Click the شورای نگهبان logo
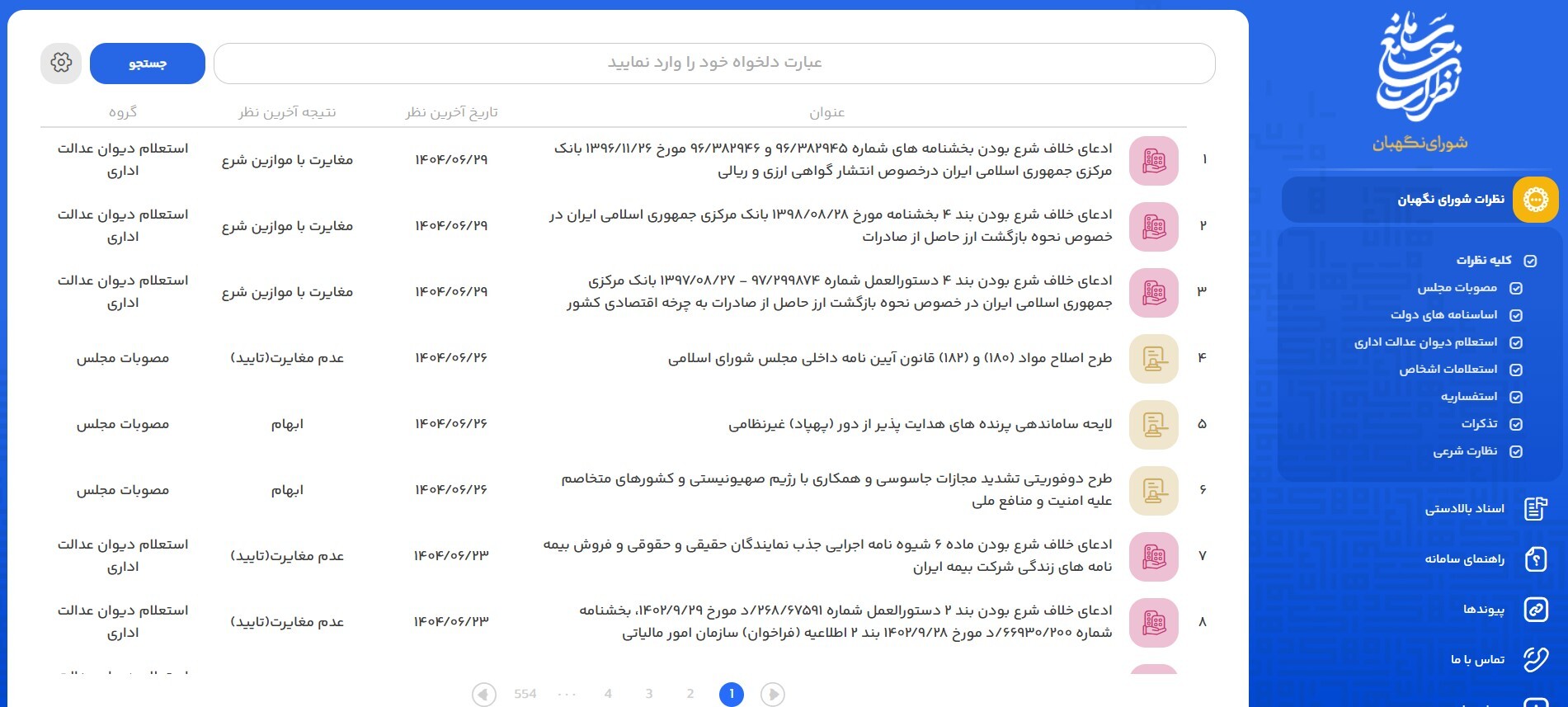This screenshot has width=1568, height=707. [1420, 82]
